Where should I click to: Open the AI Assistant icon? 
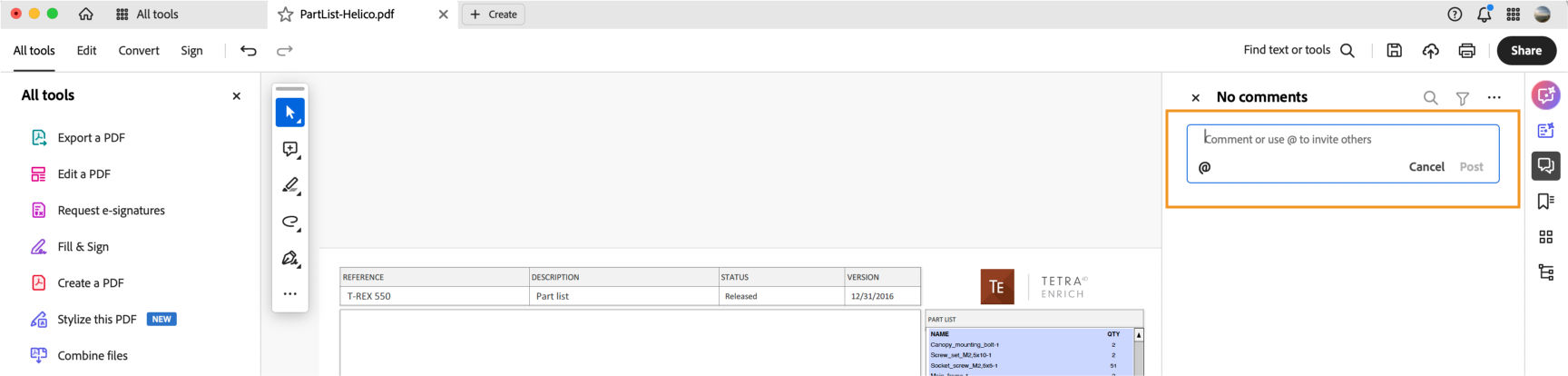click(x=1546, y=94)
